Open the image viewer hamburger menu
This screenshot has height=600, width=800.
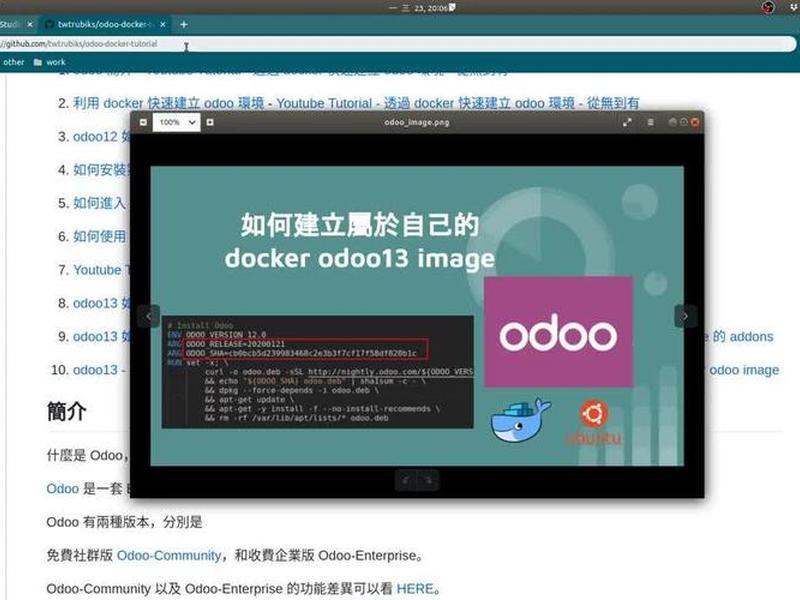tap(651, 122)
